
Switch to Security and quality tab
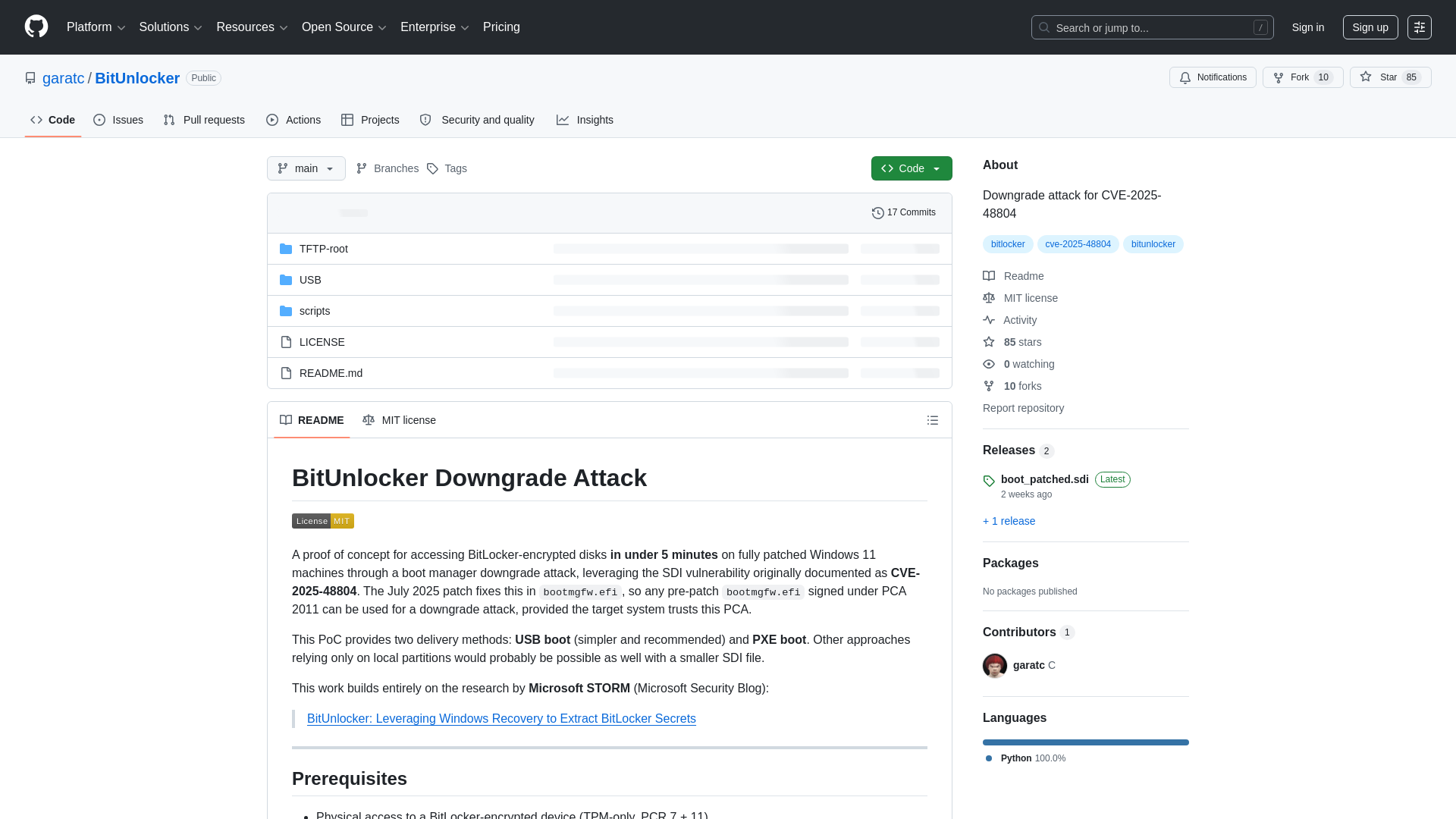[x=477, y=120]
